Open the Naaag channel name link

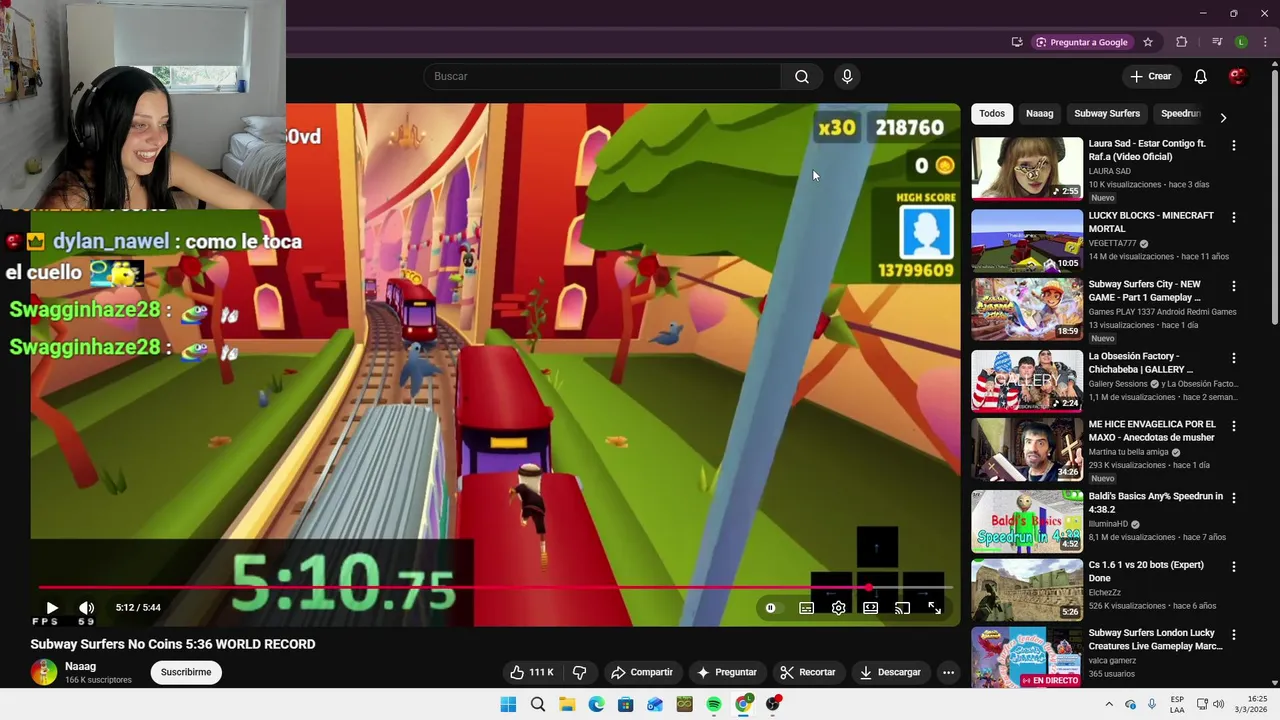(x=81, y=666)
